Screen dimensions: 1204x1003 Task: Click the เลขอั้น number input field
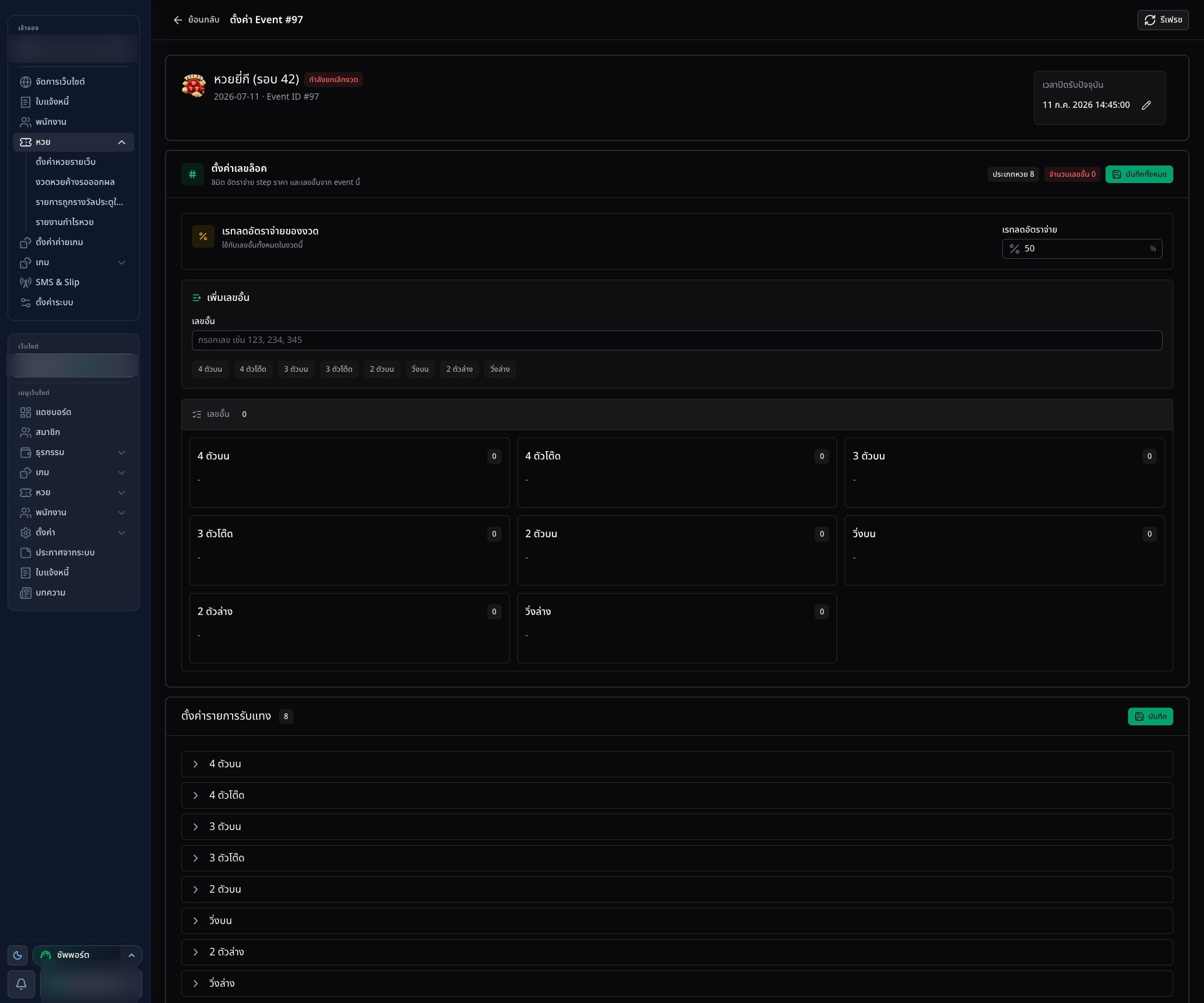pyautogui.click(x=677, y=340)
